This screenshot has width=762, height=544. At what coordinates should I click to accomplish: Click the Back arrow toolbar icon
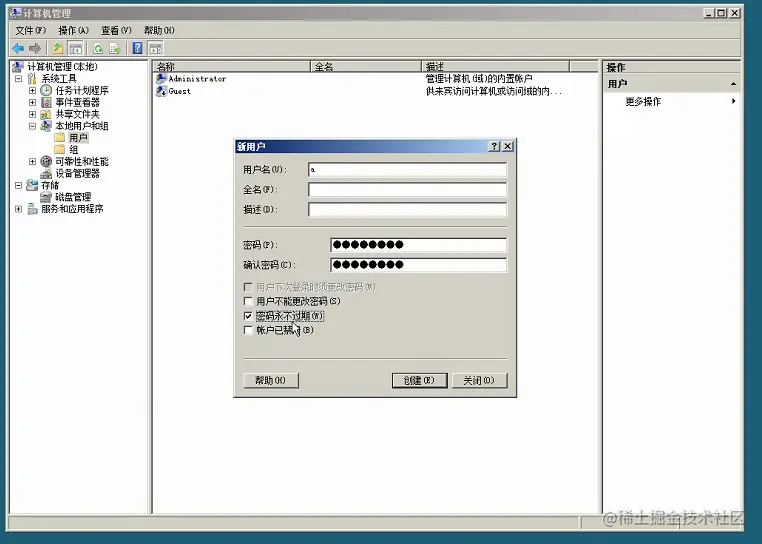coord(18,48)
